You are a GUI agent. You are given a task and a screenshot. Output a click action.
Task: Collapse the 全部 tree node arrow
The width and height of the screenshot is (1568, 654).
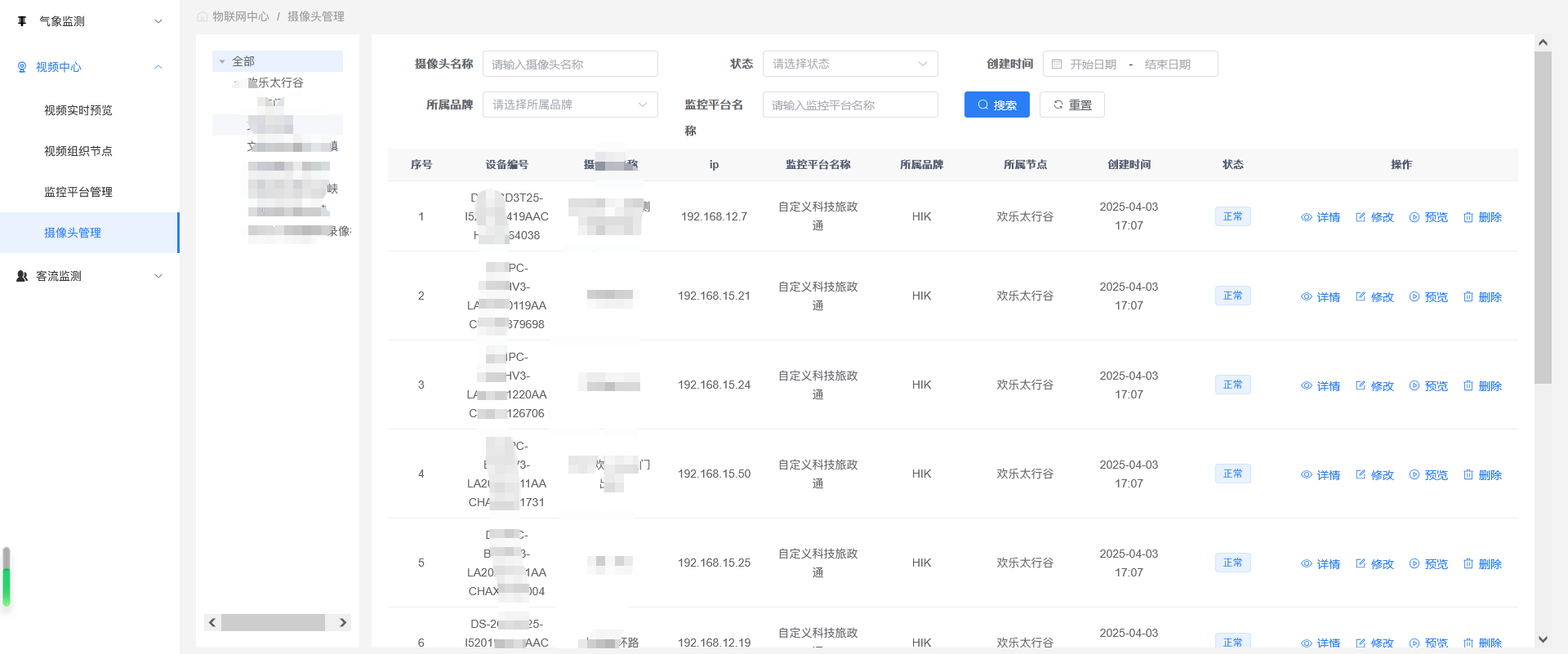tap(222, 61)
